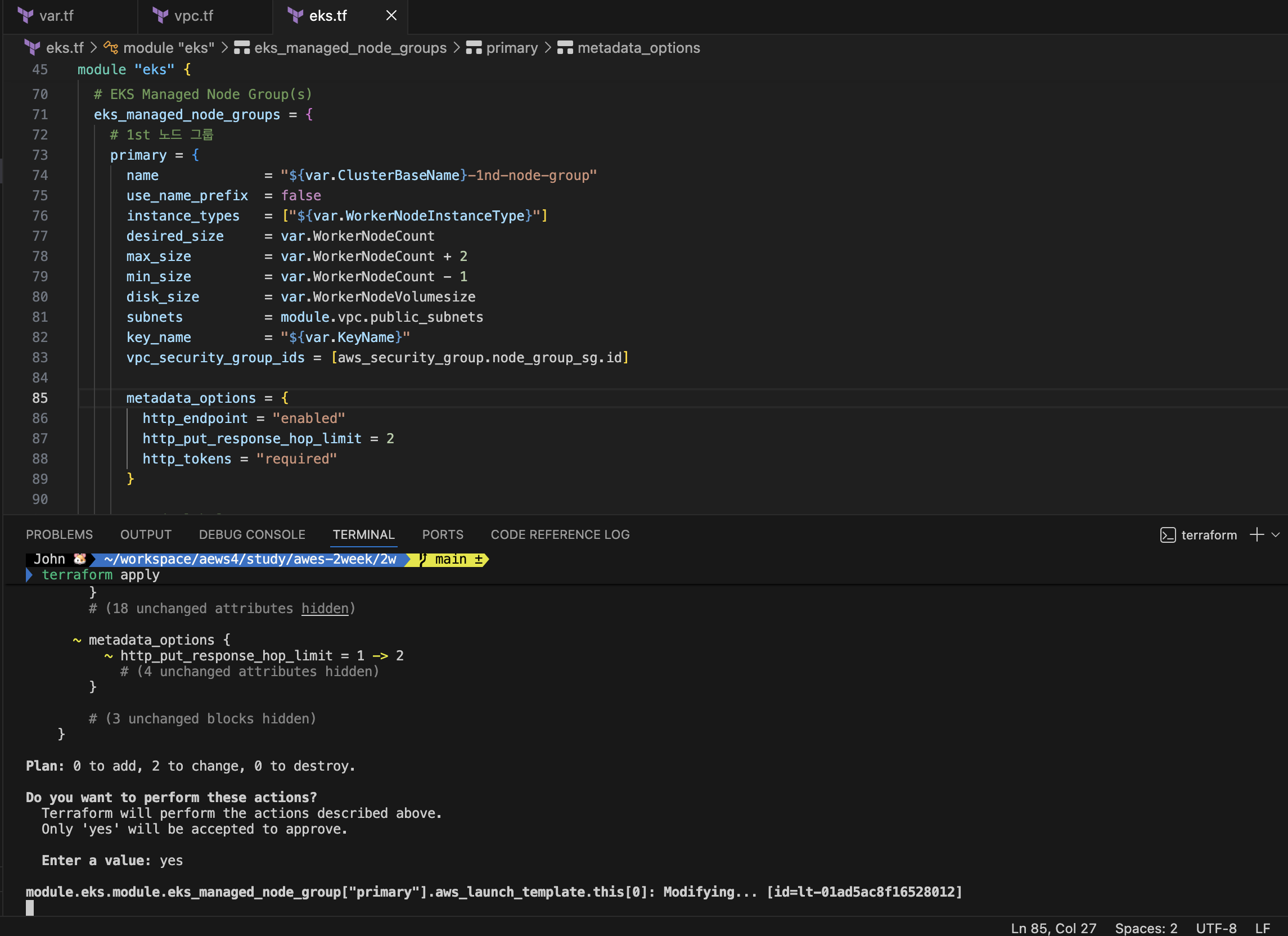Click the EKS Managed Node Group(s) comment

point(202,94)
